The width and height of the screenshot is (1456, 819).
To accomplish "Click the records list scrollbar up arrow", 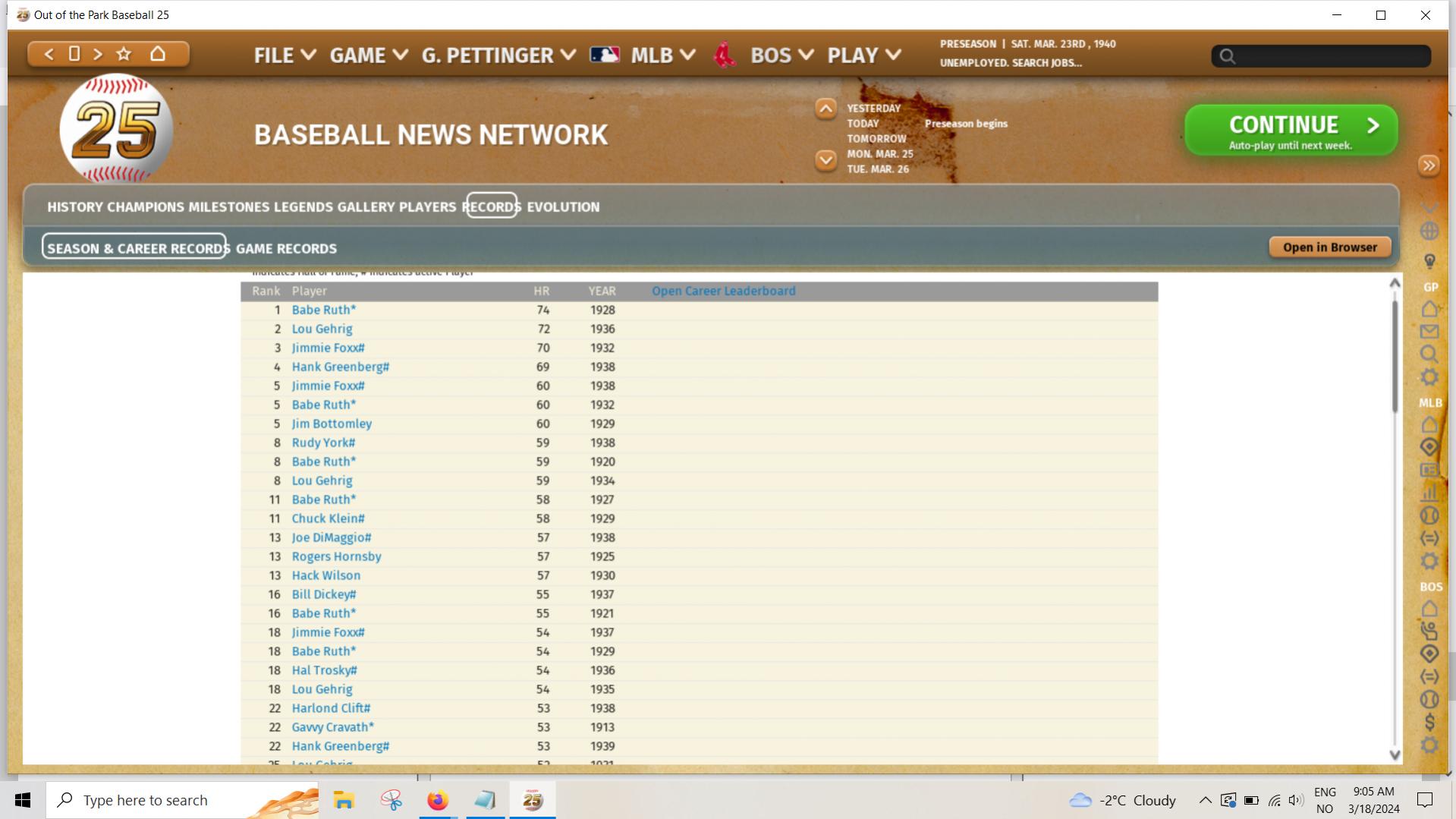I will tap(1395, 283).
